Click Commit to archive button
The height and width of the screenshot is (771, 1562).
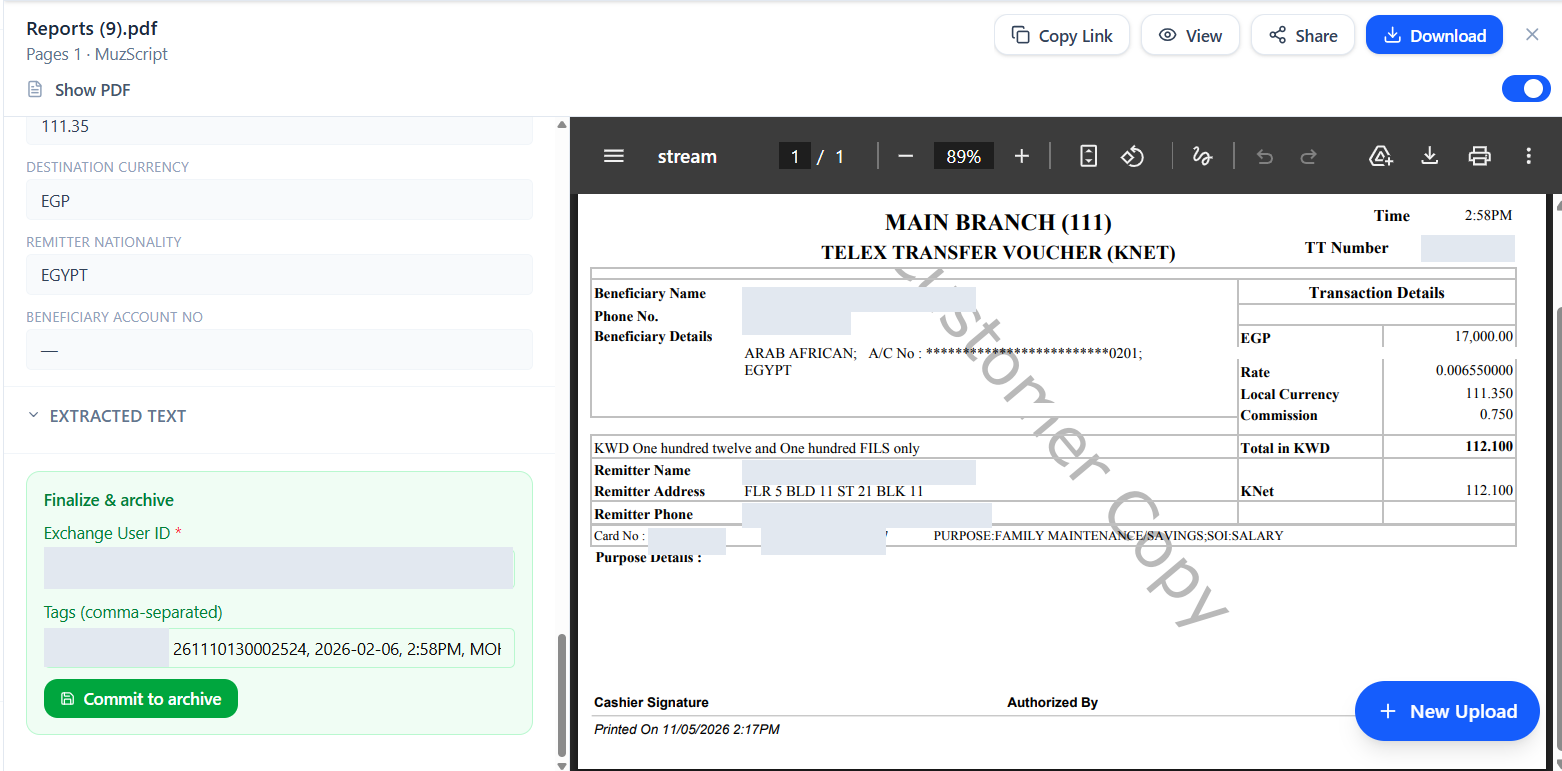[141, 699]
